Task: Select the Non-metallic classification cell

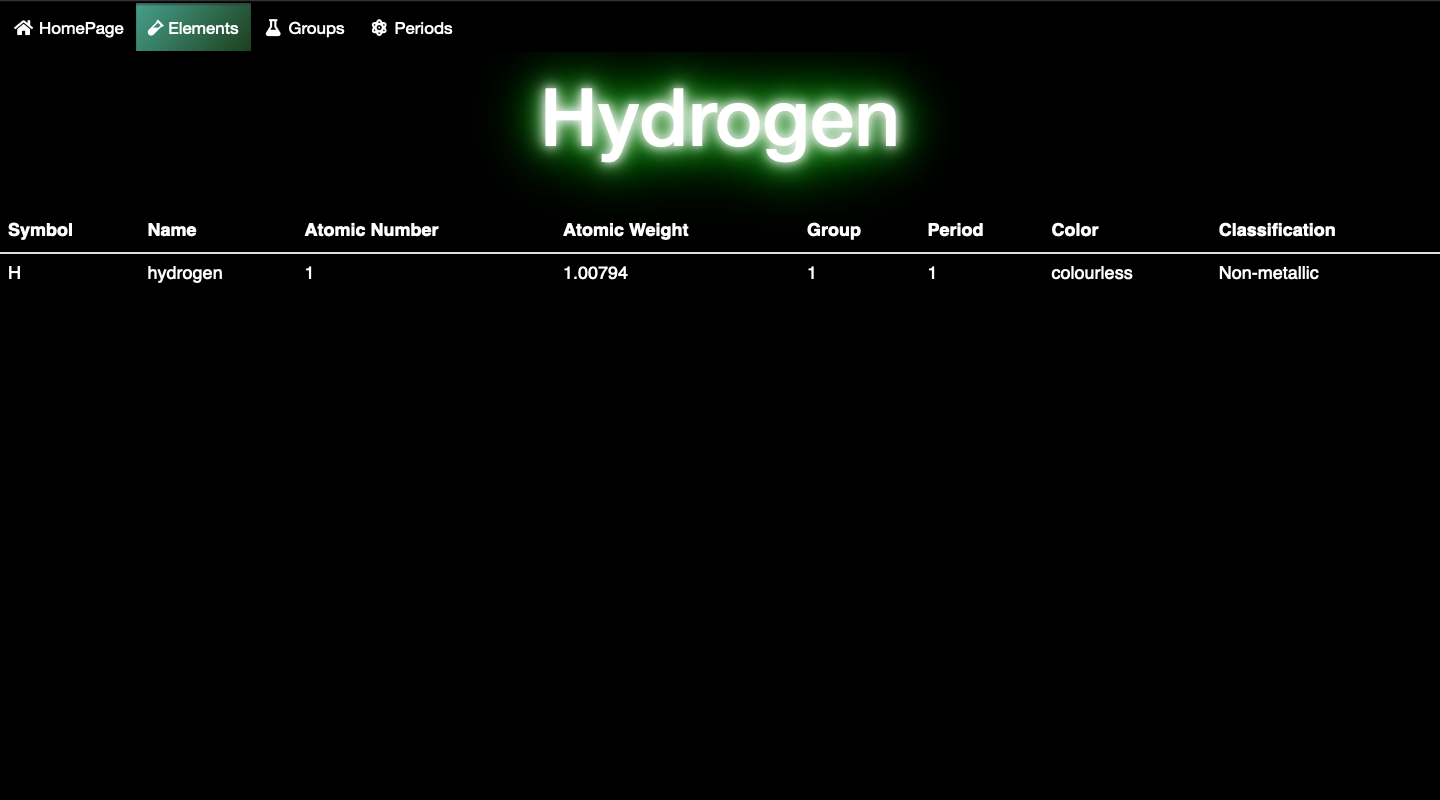Action: (1268, 273)
